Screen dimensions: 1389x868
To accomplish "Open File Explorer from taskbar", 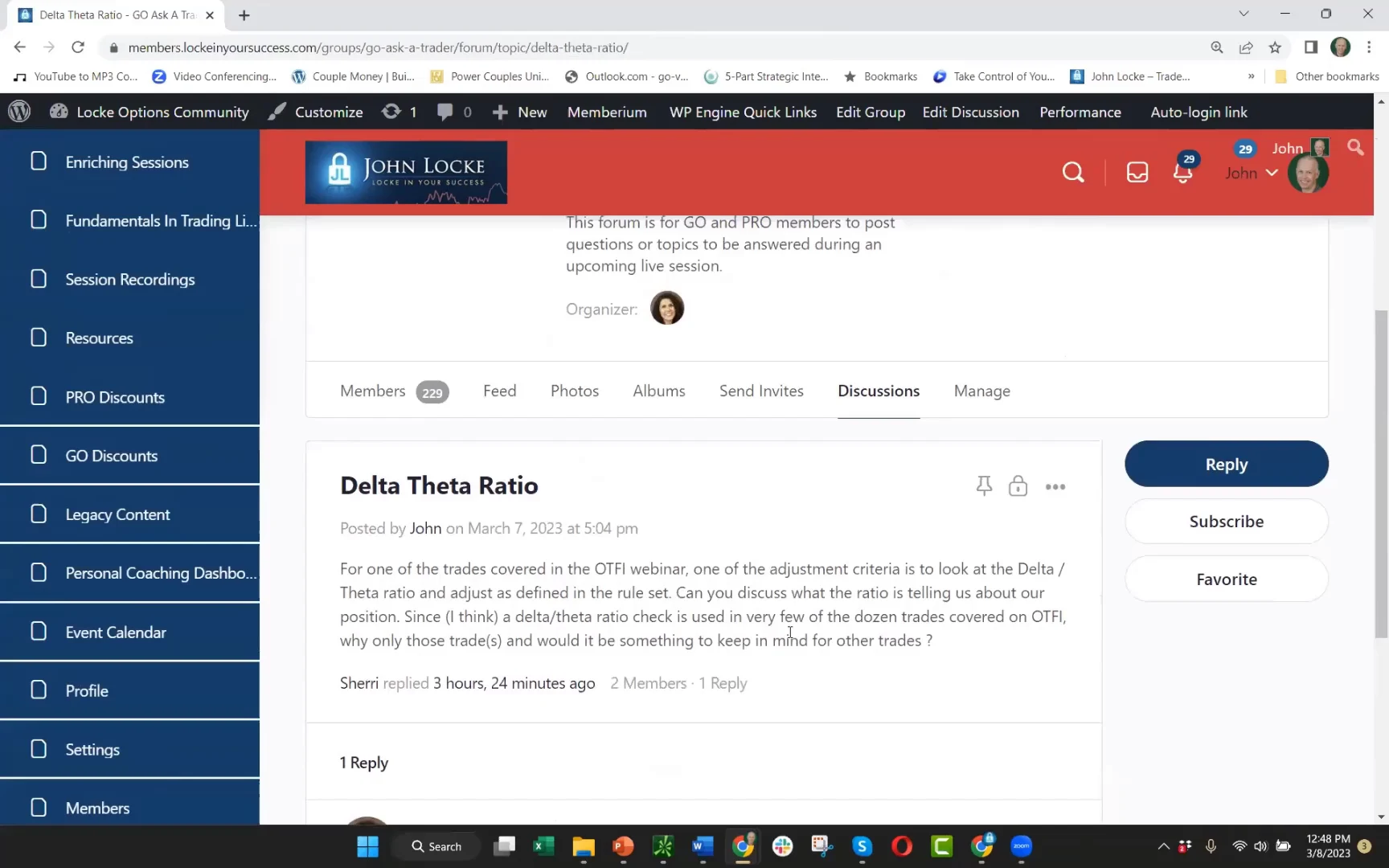I will (583, 846).
